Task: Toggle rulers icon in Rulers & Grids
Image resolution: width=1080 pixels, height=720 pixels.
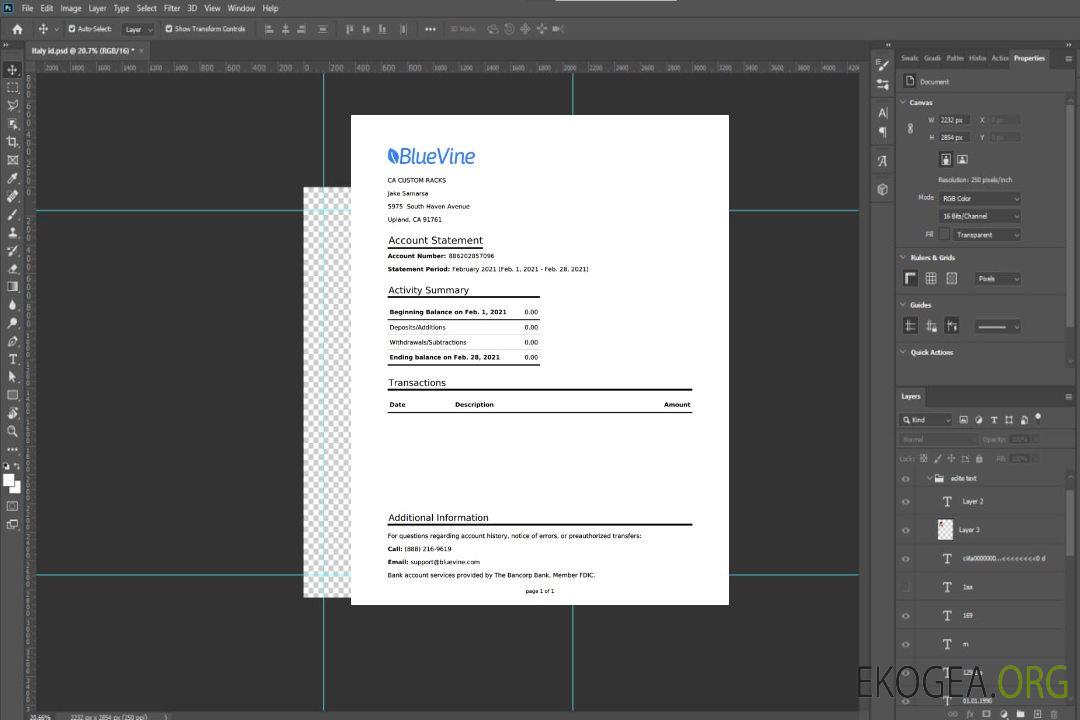Action: click(x=911, y=278)
